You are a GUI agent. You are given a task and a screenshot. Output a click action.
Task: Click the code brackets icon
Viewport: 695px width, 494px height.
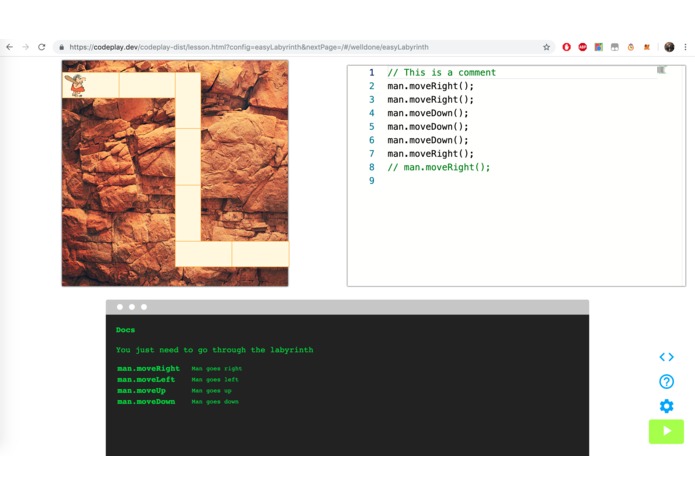(x=666, y=357)
